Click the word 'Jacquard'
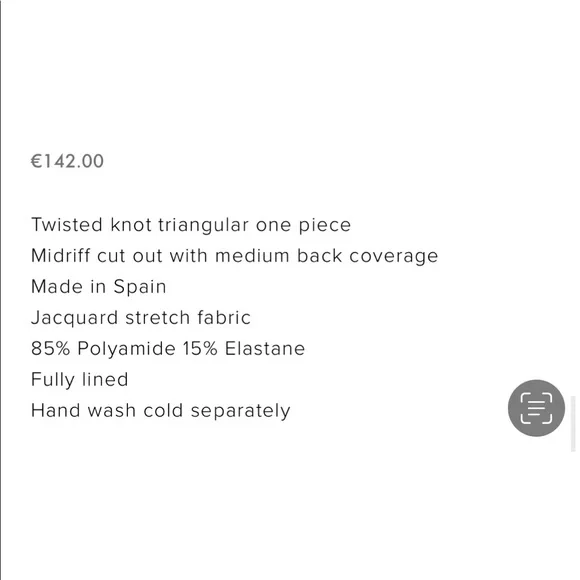 [x=74, y=318]
